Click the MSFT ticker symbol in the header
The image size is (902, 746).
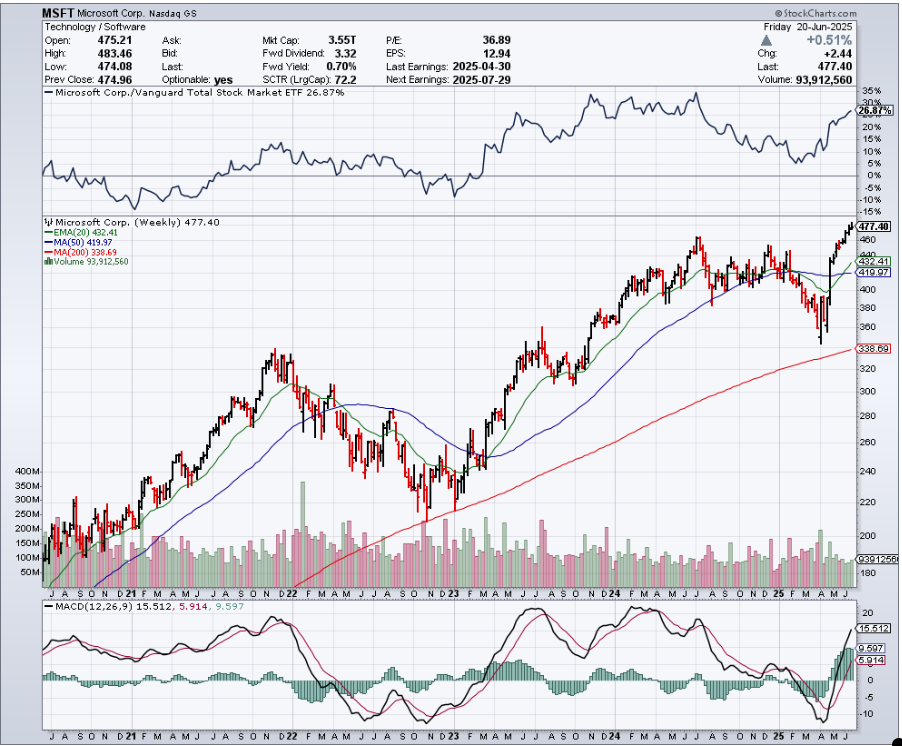tap(58, 13)
